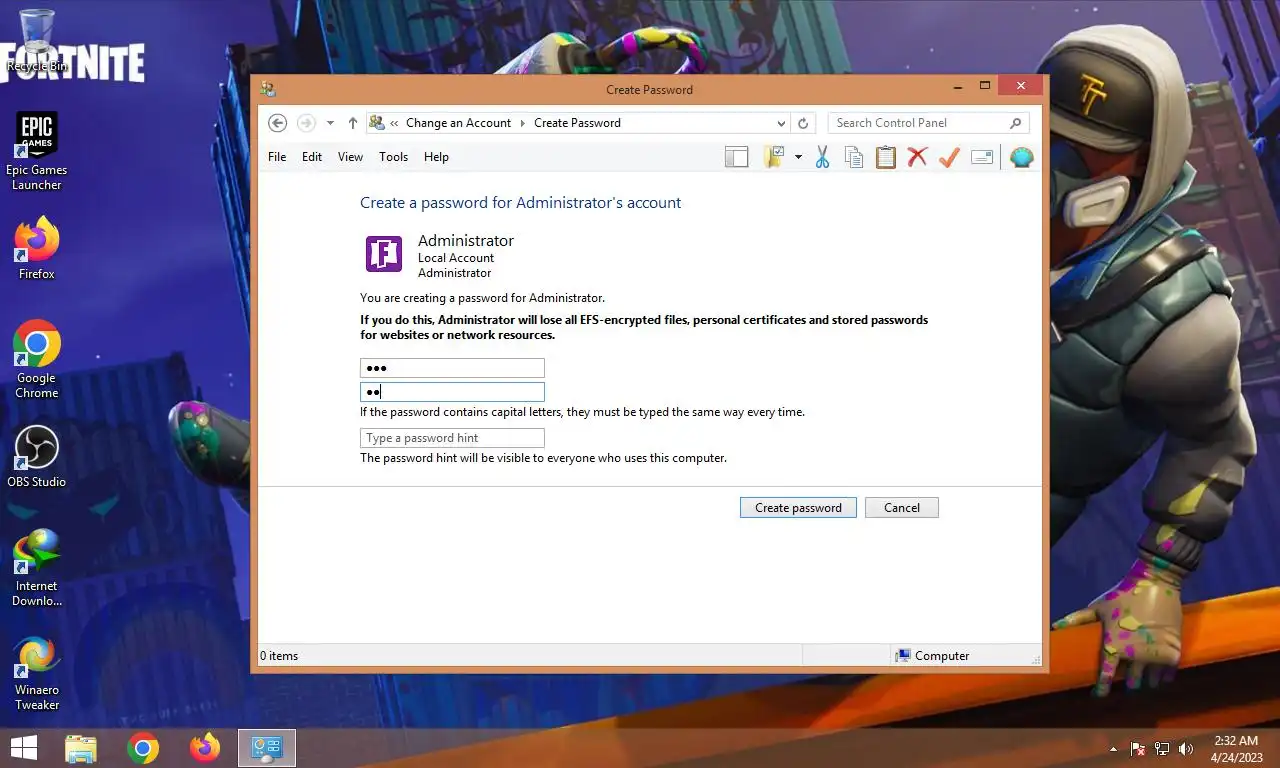Open the Recycle Bin desktop icon
The height and width of the screenshot is (768, 1280).
pos(37,42)
